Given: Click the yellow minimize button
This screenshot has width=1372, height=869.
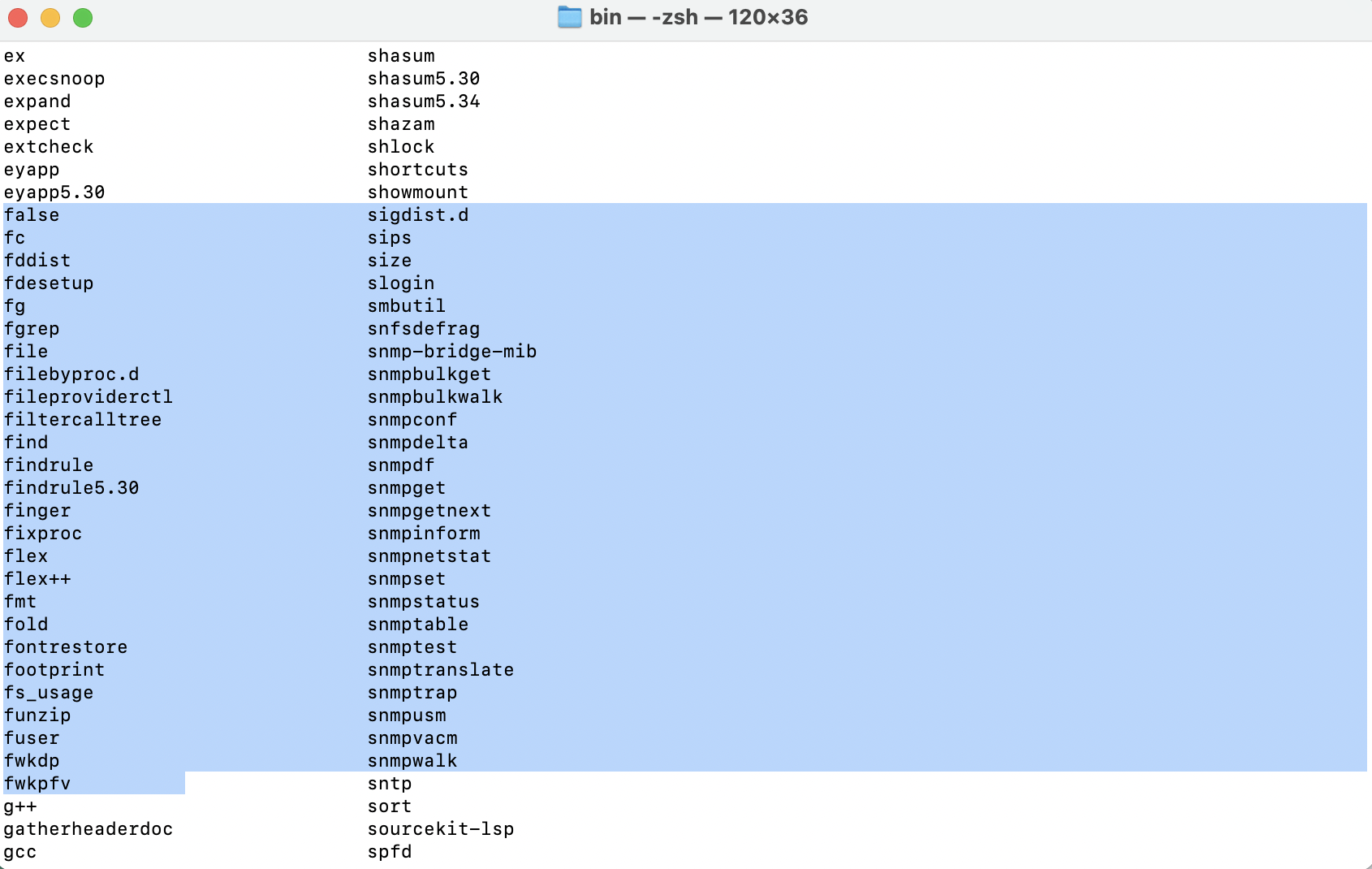Looking at the screenshot, I should click(50, 17).
